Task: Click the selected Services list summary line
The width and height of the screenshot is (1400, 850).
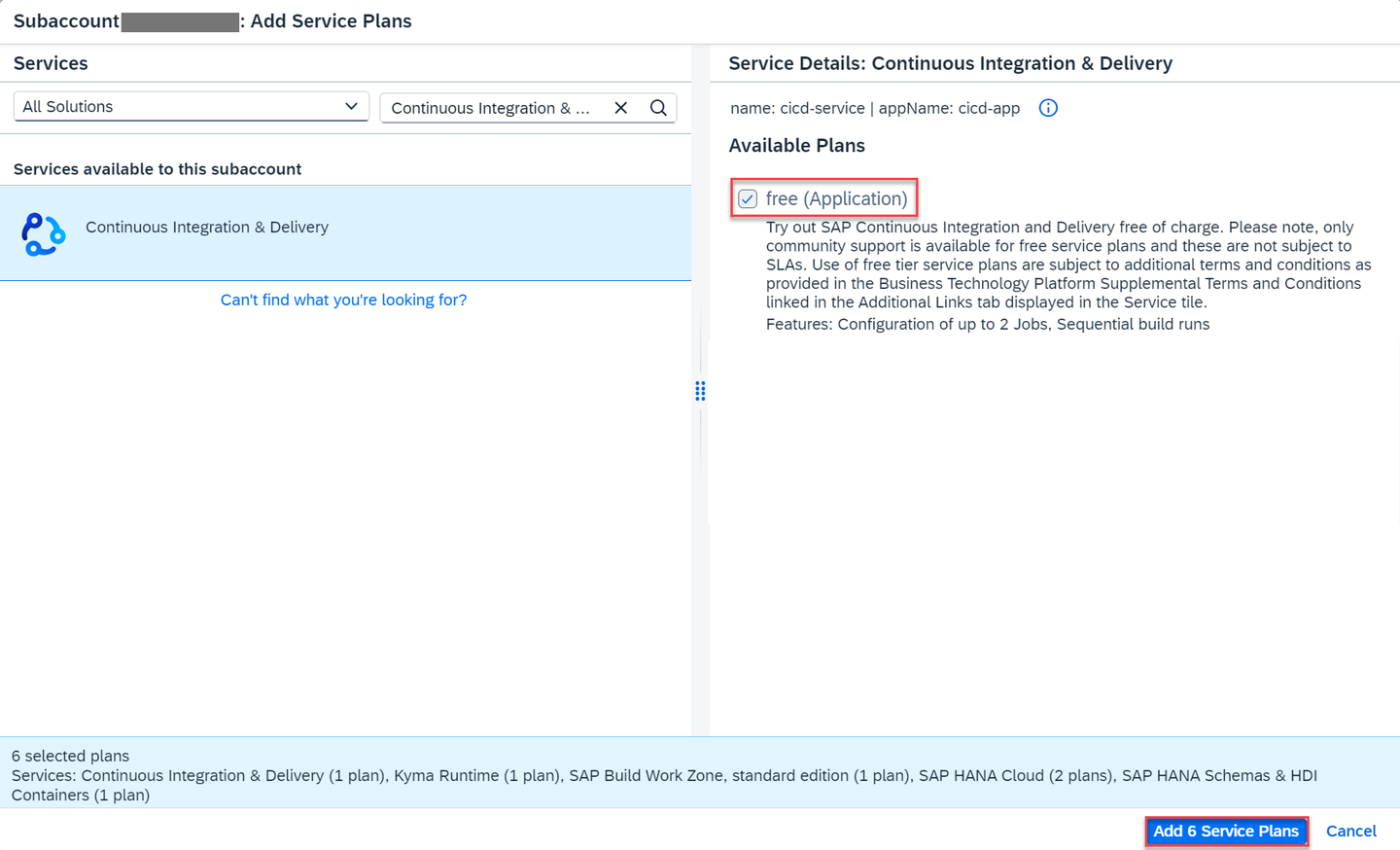Action: [x=664, y=785]
